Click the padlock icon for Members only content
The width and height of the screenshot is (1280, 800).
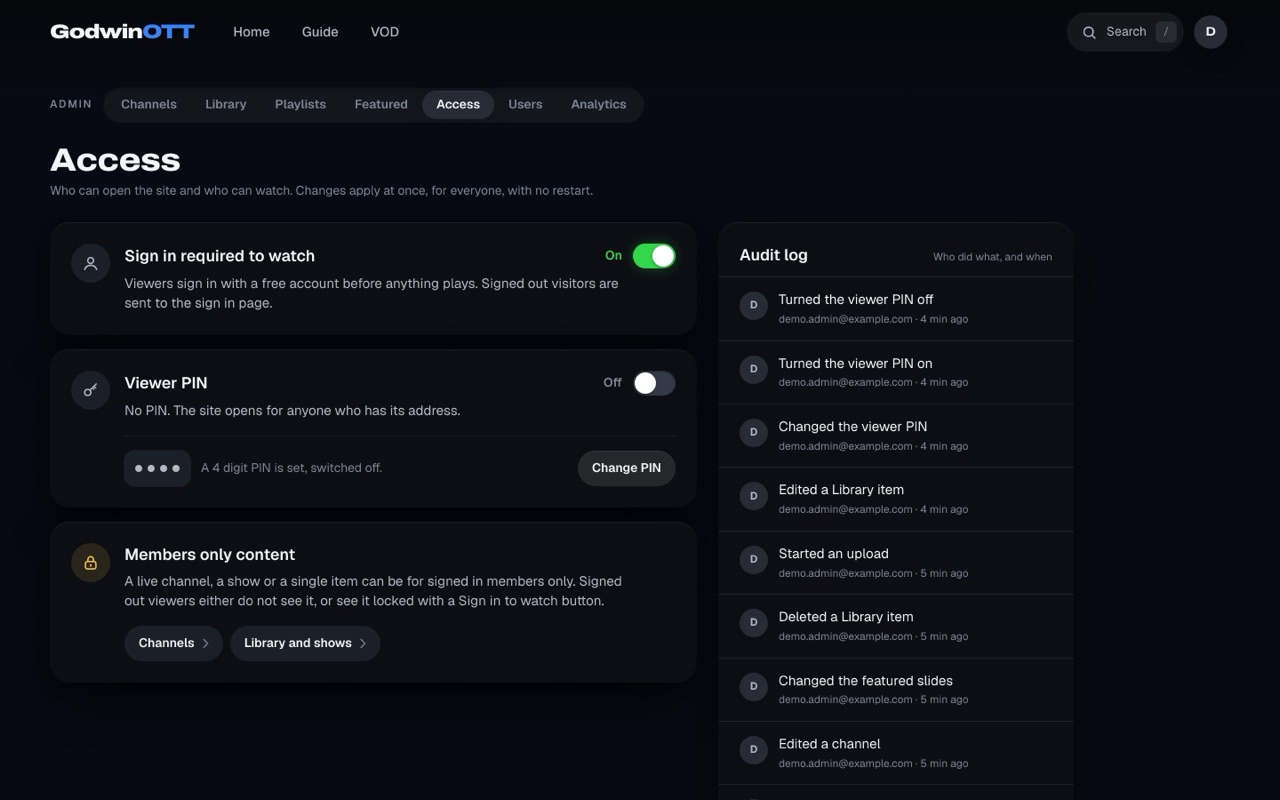(x=90, y=563)
